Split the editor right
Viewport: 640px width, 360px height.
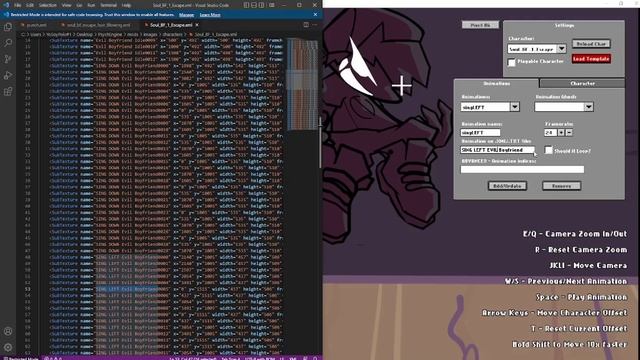click(306, 25)
